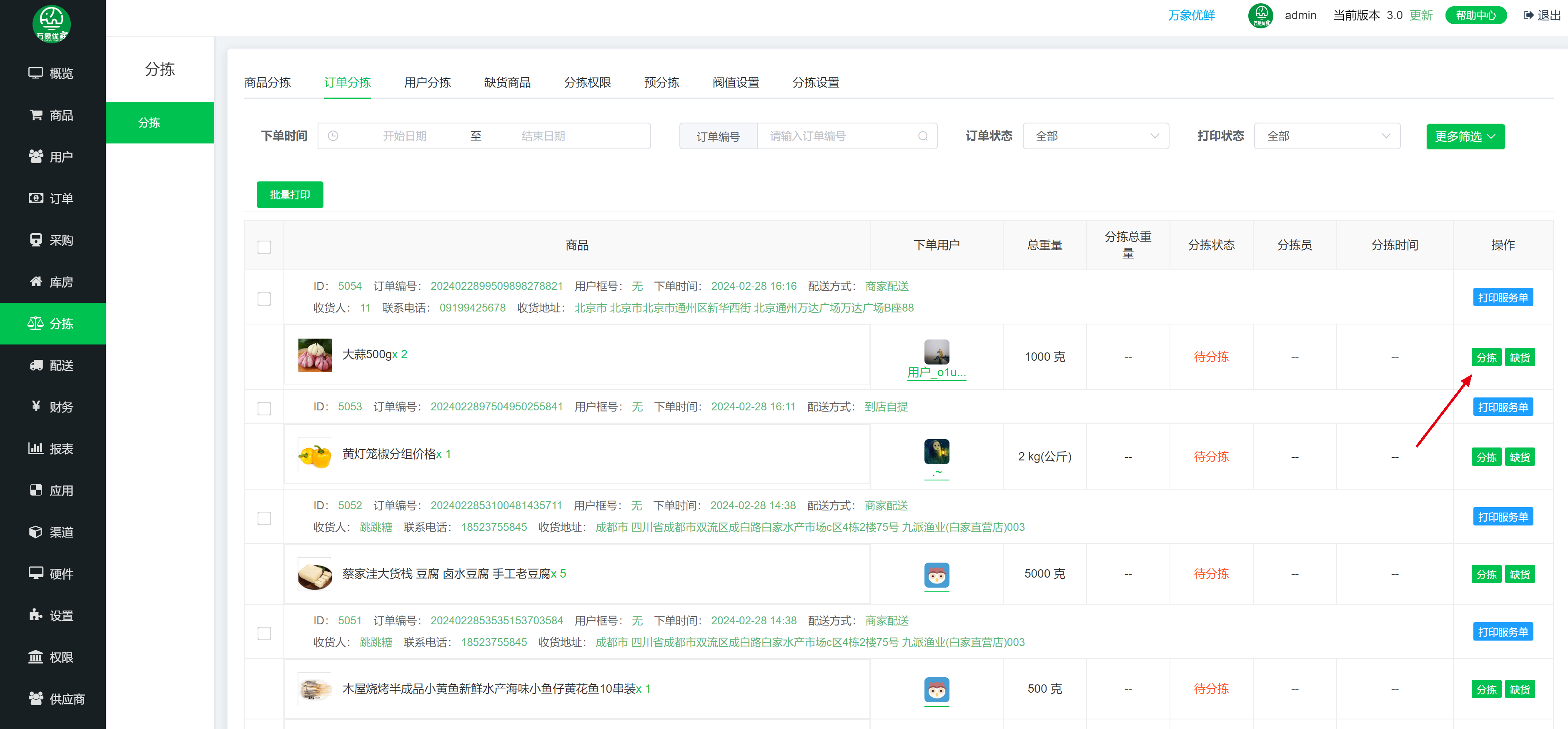Click the 开始日期 start date field
1568x729 pixels.
pyautogui.click(x=404, y=136)
